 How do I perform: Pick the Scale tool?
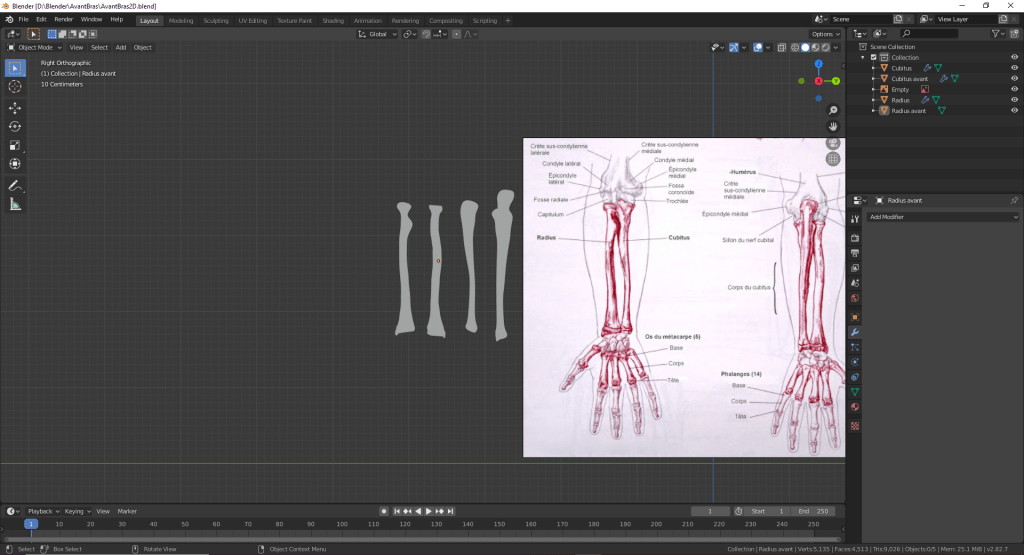coord(15,145)
